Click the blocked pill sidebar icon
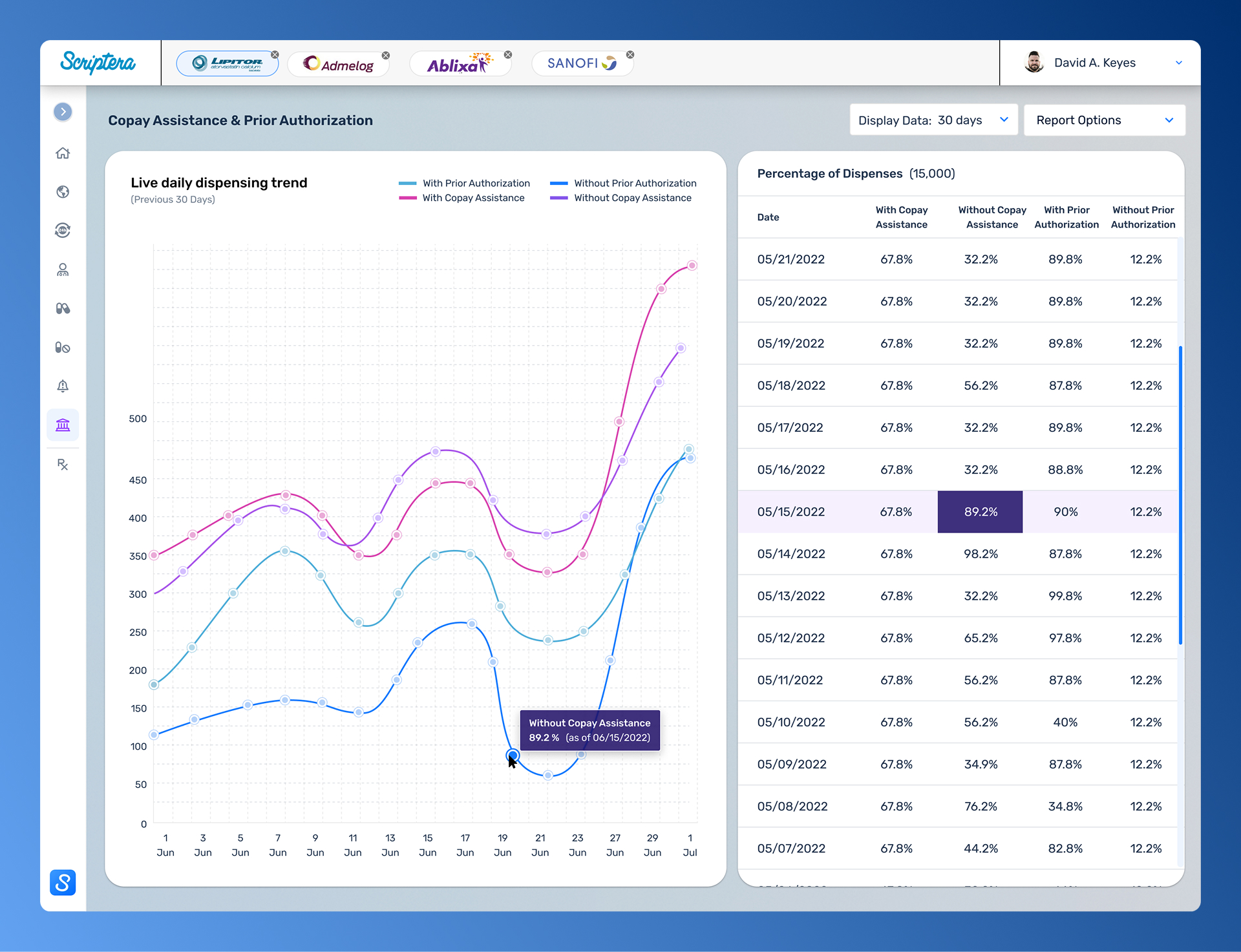1241x952 pixels. click(x=63, y=348)
